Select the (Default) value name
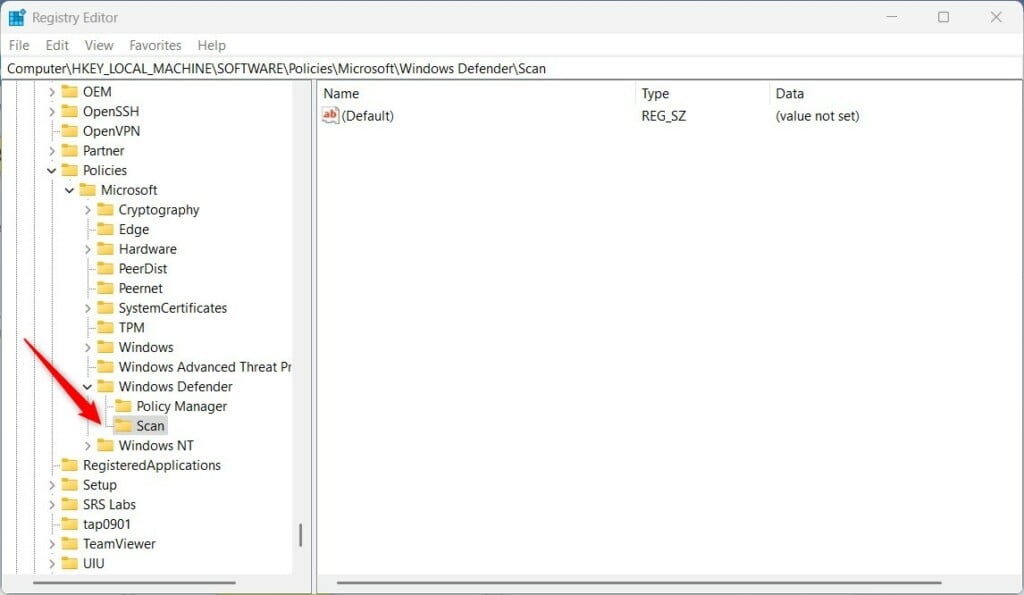 click(x=367, y=116)
